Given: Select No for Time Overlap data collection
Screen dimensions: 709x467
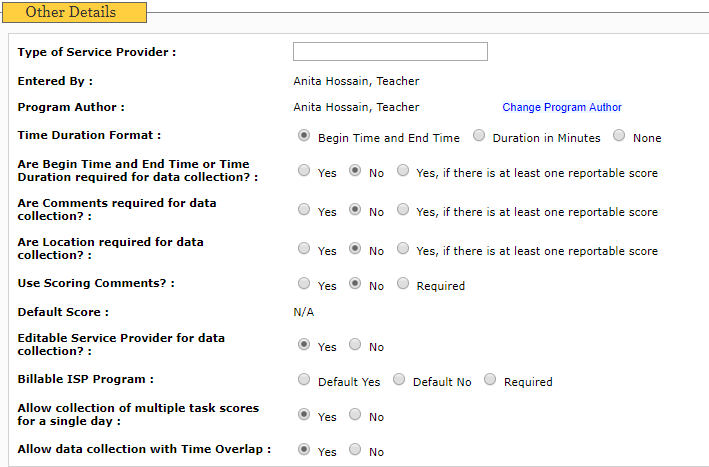Looking at the screenshot, I should (x=355, y=449).
